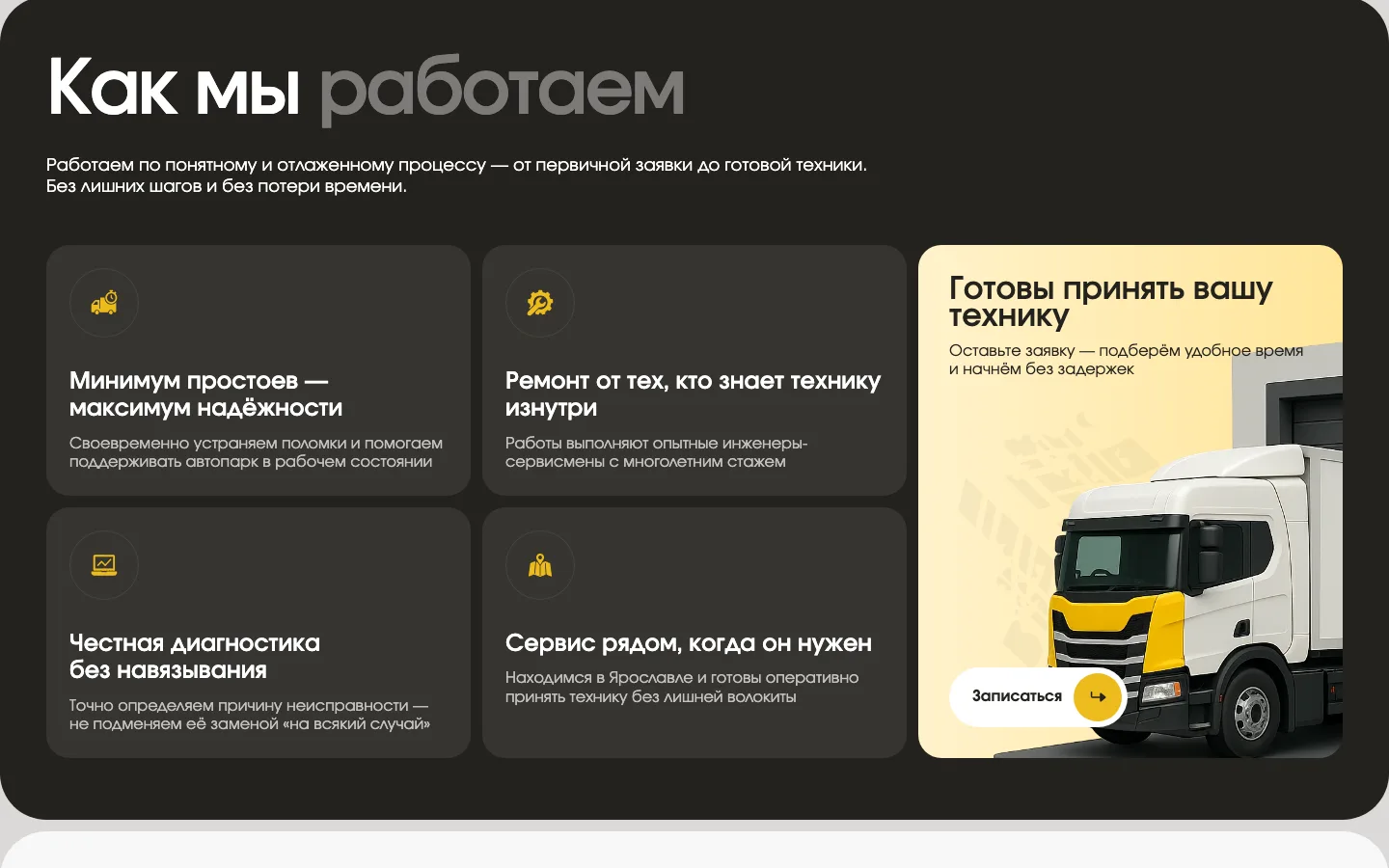Image resolution: width=1389 pixels, height=868 pixels.
Task: Click text Работы выполняют опытные инженеры-сервисмены
Action: pos(656,452)
